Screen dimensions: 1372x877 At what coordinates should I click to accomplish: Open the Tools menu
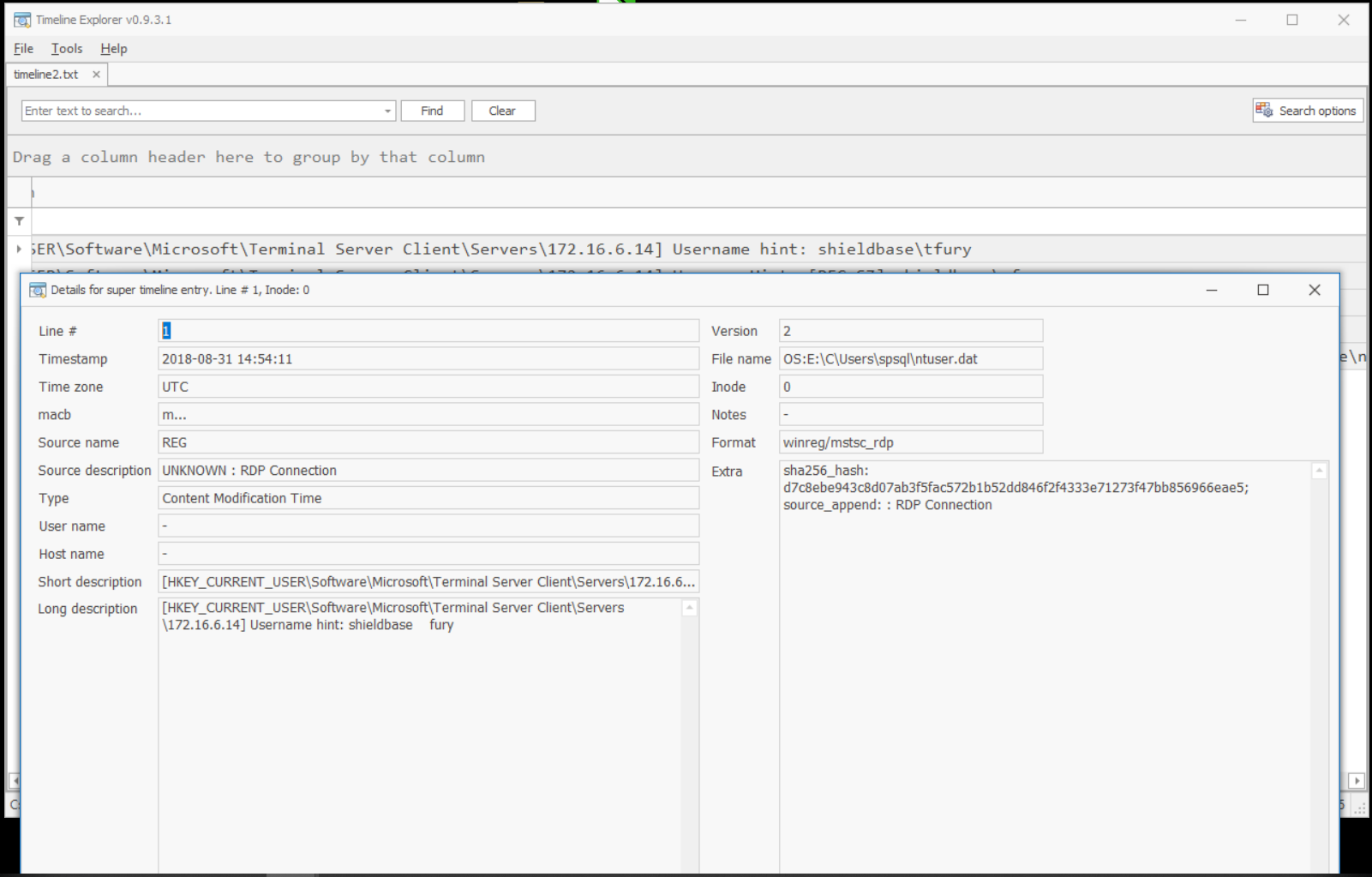coord(66,48)
